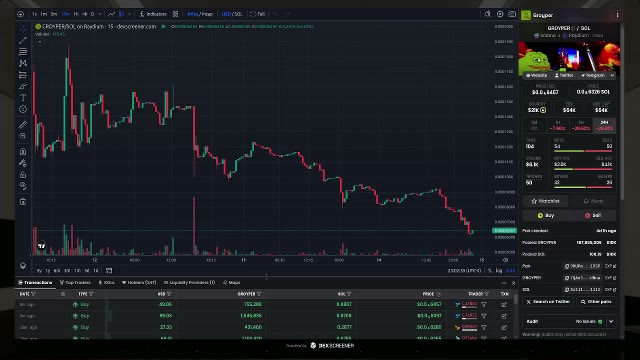Filter by TRADER column funnel
Screen dimensions: 640x360
pyautogui.click(x=487, y=294)
